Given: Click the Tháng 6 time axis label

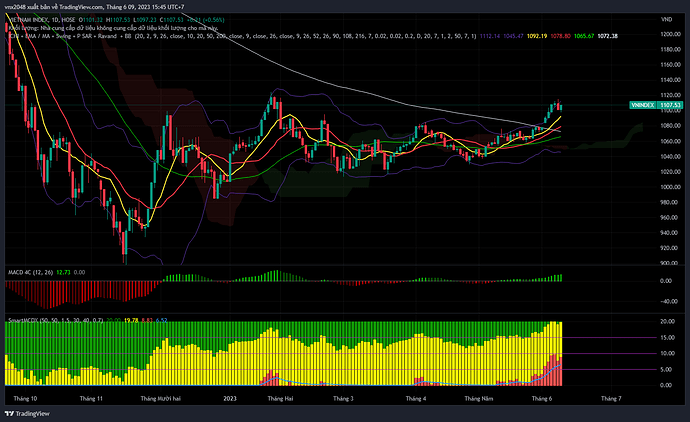Looking at the screenshot, I should [544, 397].
